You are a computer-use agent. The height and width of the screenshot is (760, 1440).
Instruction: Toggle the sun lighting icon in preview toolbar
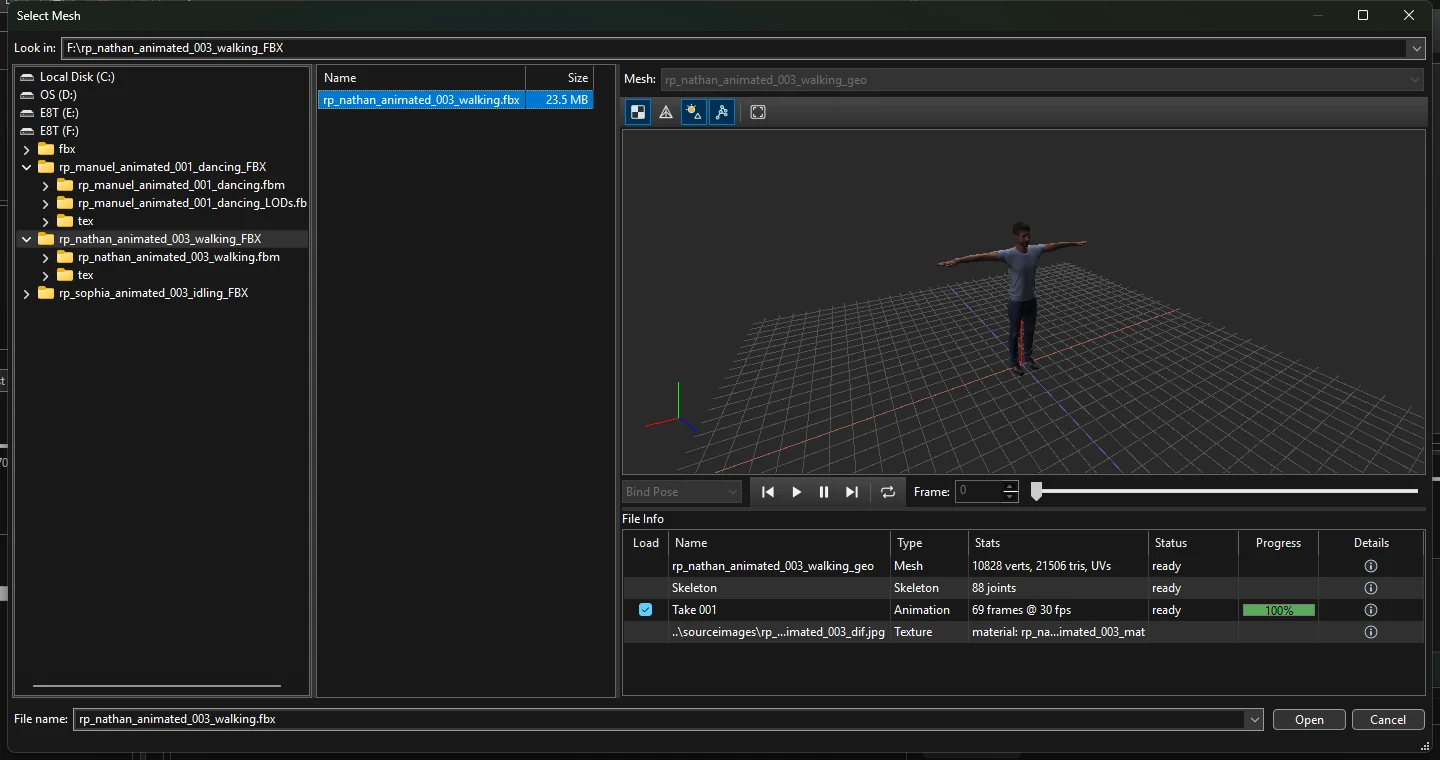pos(693,112)
